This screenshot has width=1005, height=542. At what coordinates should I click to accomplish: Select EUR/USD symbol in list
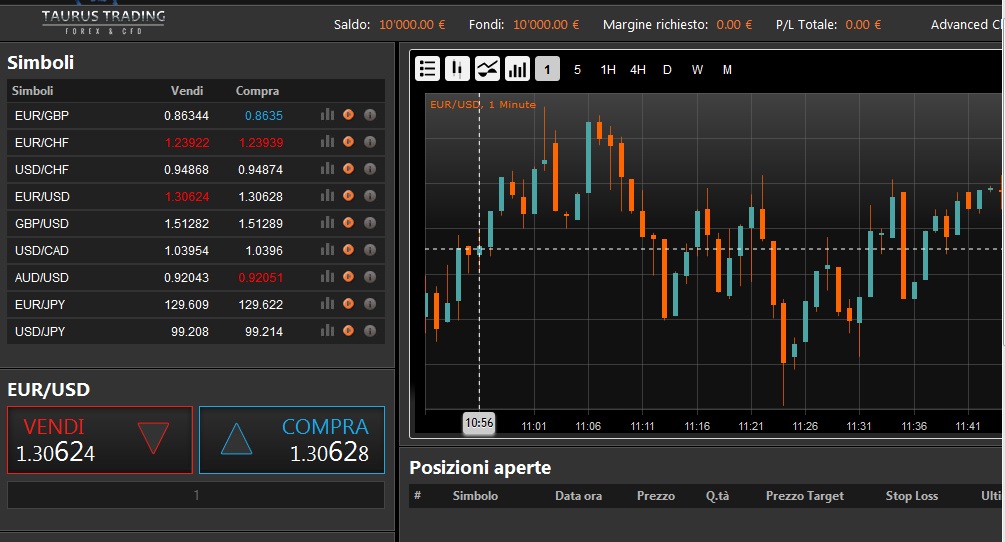tap(42, 197)
